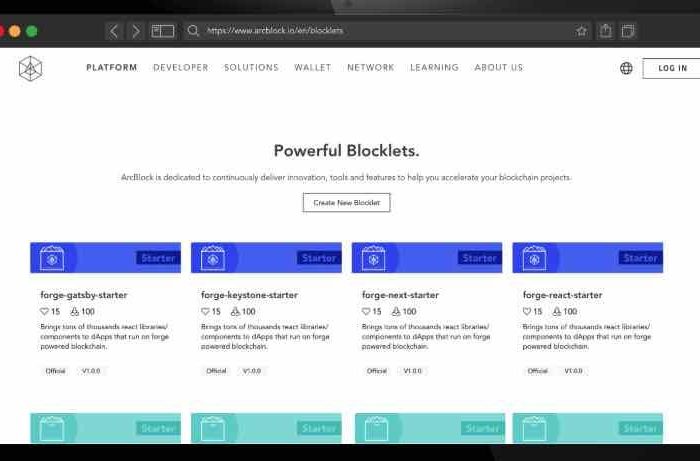Click forge-keystone-starter downloads icon
This screenshot has width=700, height=461.
[x=235, y=311]
